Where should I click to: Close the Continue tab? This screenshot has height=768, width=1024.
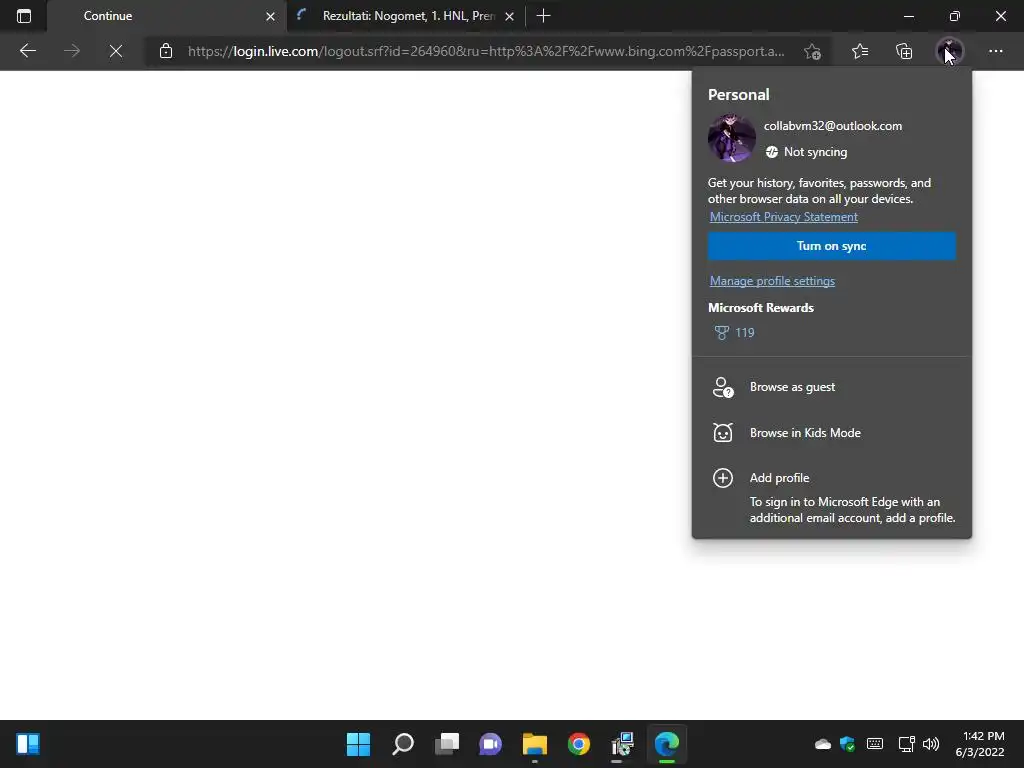click(x=270, y=16)
